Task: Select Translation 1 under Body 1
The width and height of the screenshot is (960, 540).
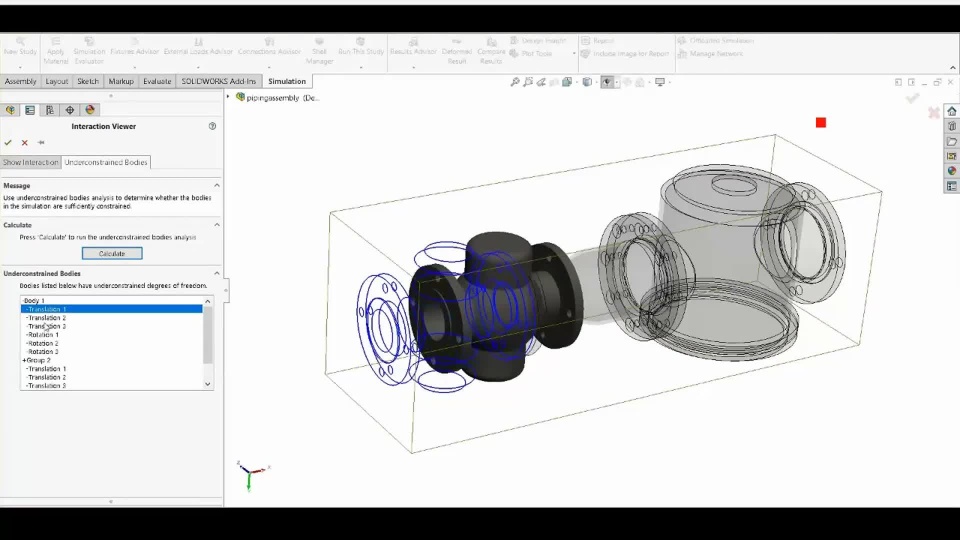Action: [x=112, y=309]
